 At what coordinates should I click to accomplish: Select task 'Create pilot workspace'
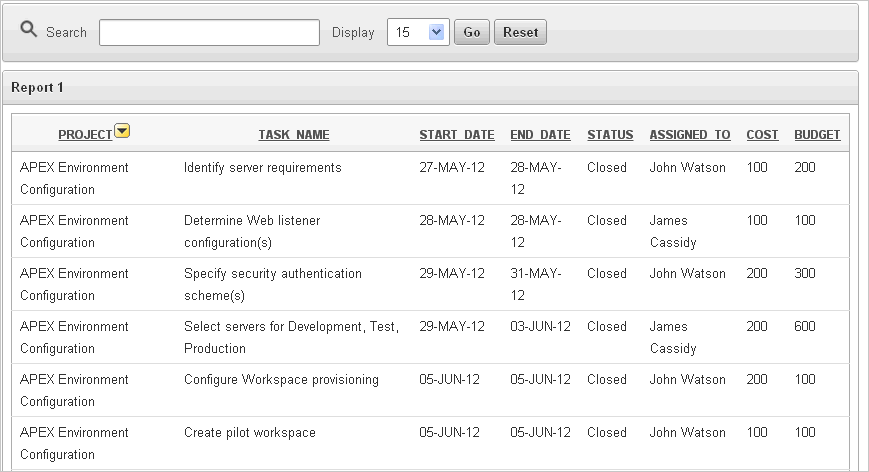pyautogui.click(x=250, y=433)
